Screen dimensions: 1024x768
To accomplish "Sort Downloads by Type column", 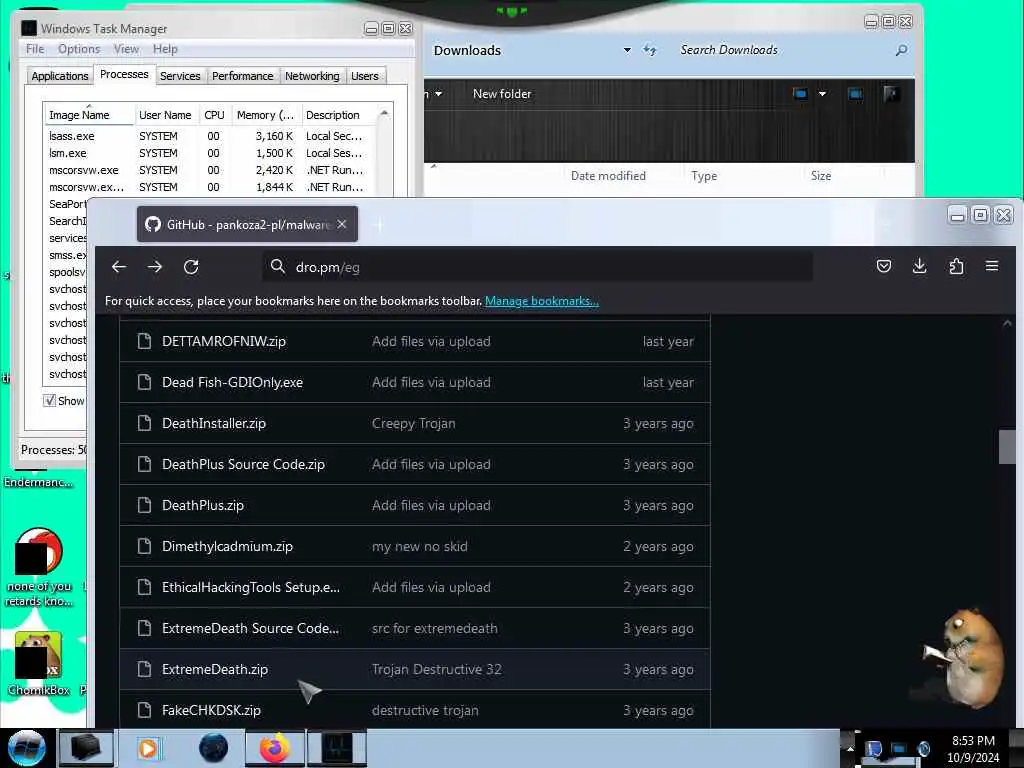I will (x=704, y=176).
